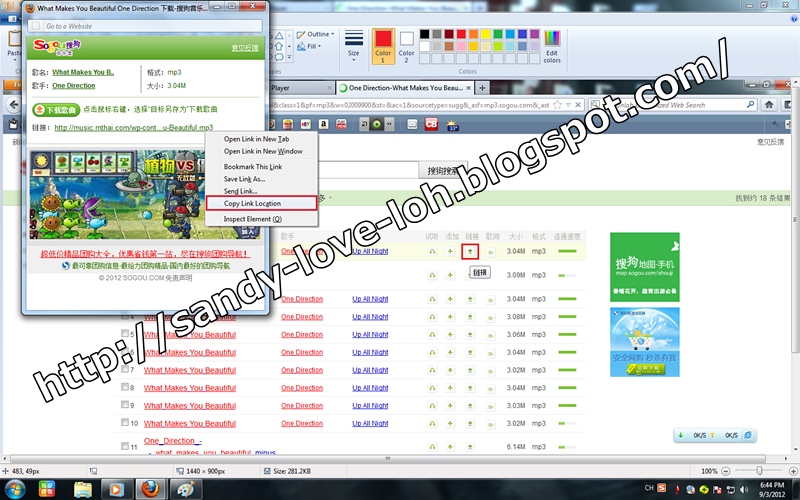The height and width of the screenshot is (500, 800).
Task: Click Firefox icon in taskbar
Action: pyautogui.click(x=150, y=489)
